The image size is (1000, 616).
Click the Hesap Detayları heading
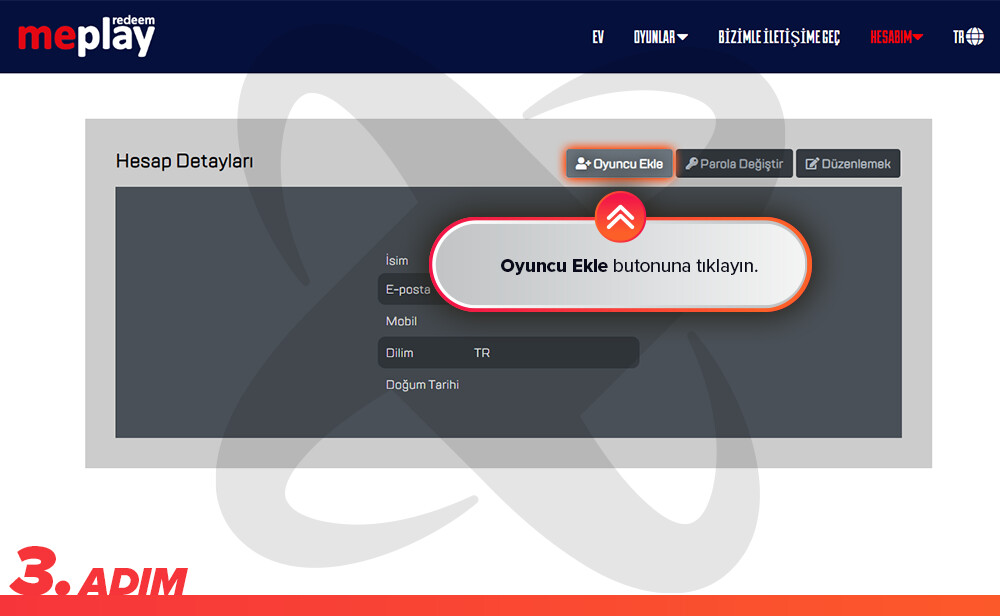click(x=184, y=161)
